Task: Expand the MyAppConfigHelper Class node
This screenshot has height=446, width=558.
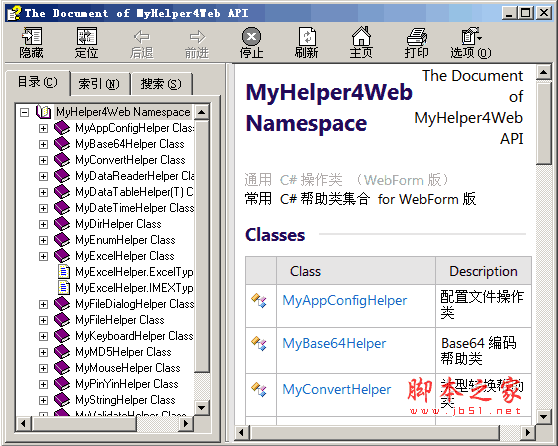Action: [x=43, y=128]
